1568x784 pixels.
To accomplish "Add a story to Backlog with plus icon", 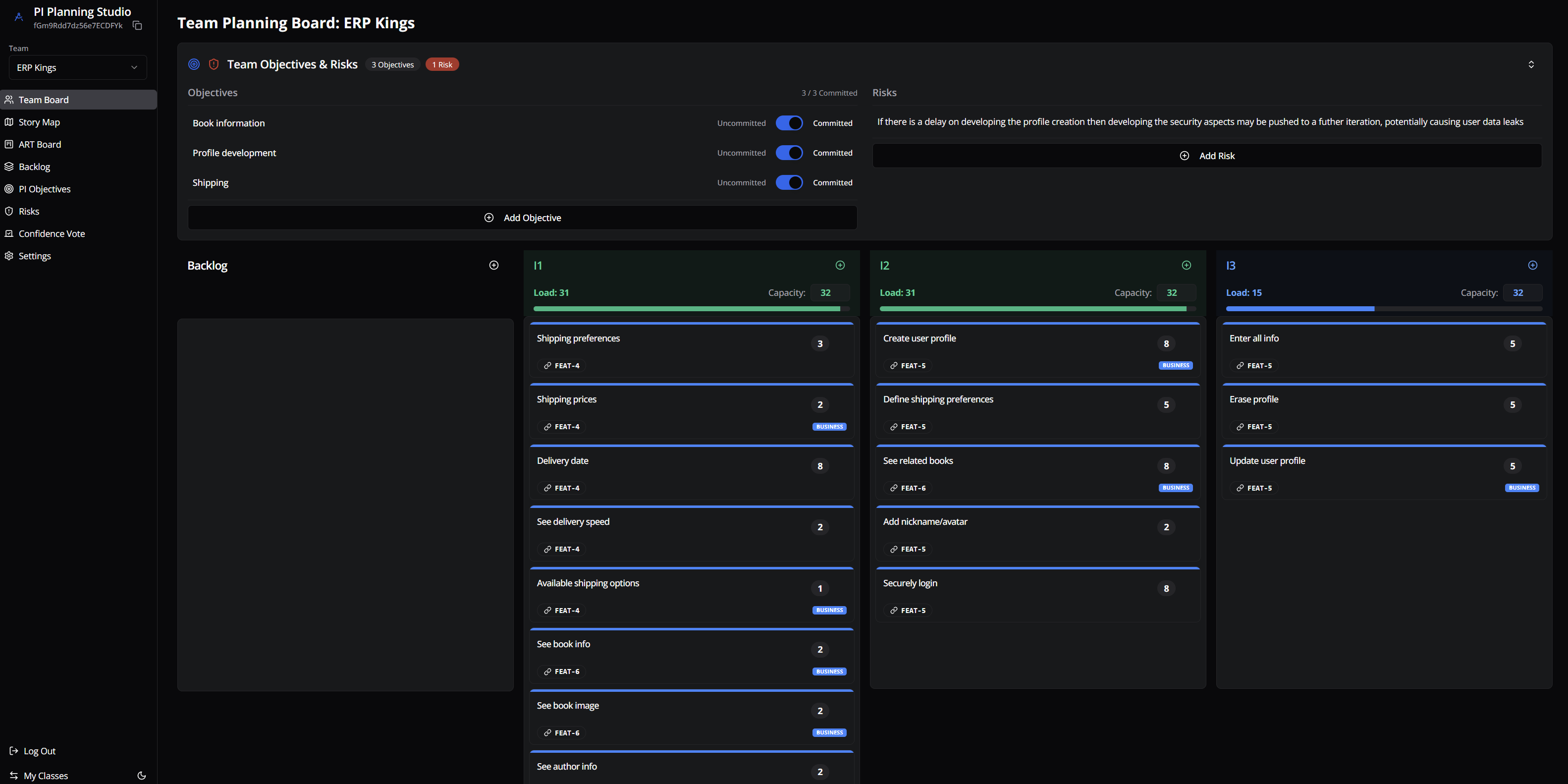I will coord(493,266).
